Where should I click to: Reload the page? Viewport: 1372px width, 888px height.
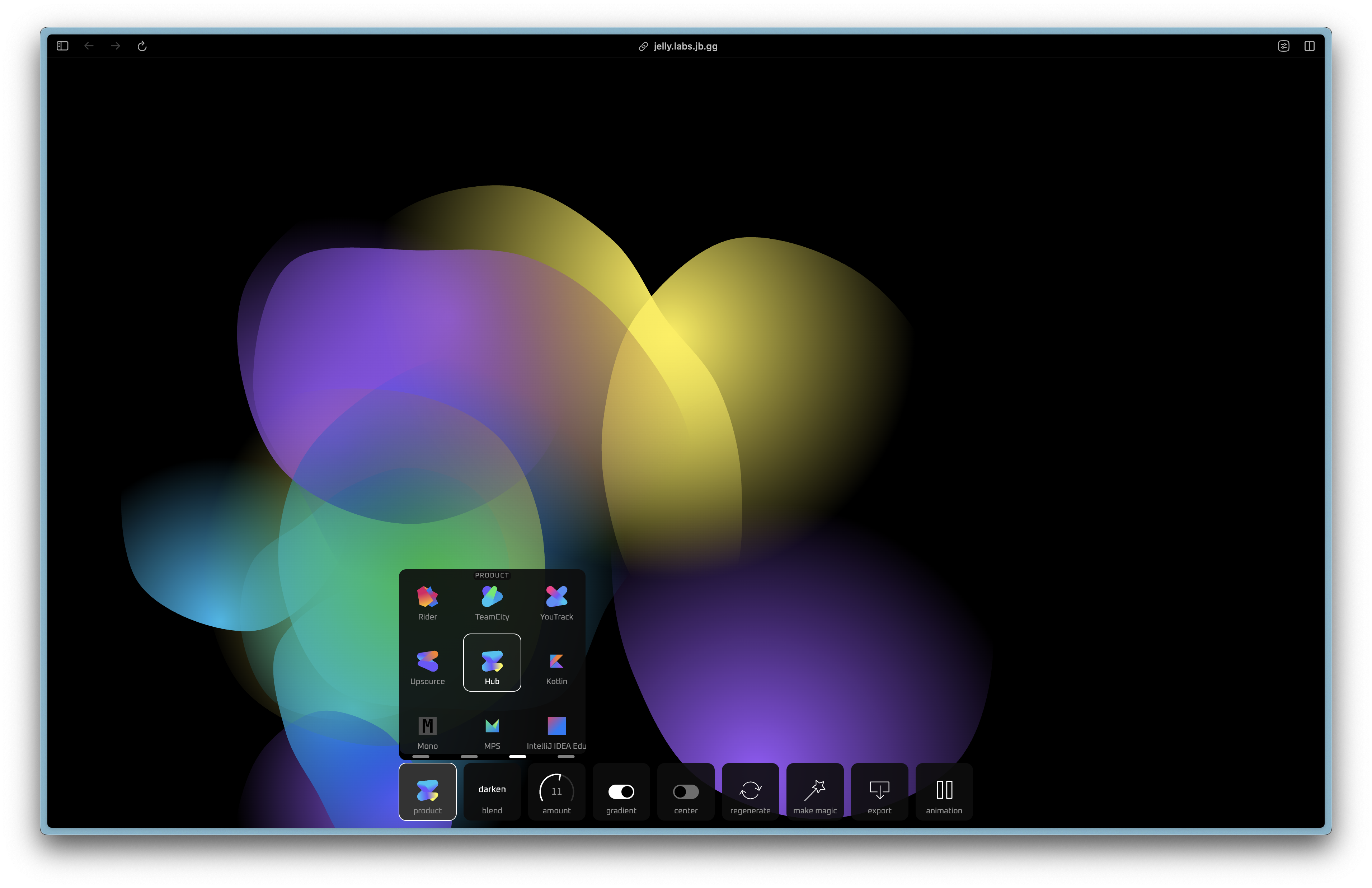(x=142, y=46)
